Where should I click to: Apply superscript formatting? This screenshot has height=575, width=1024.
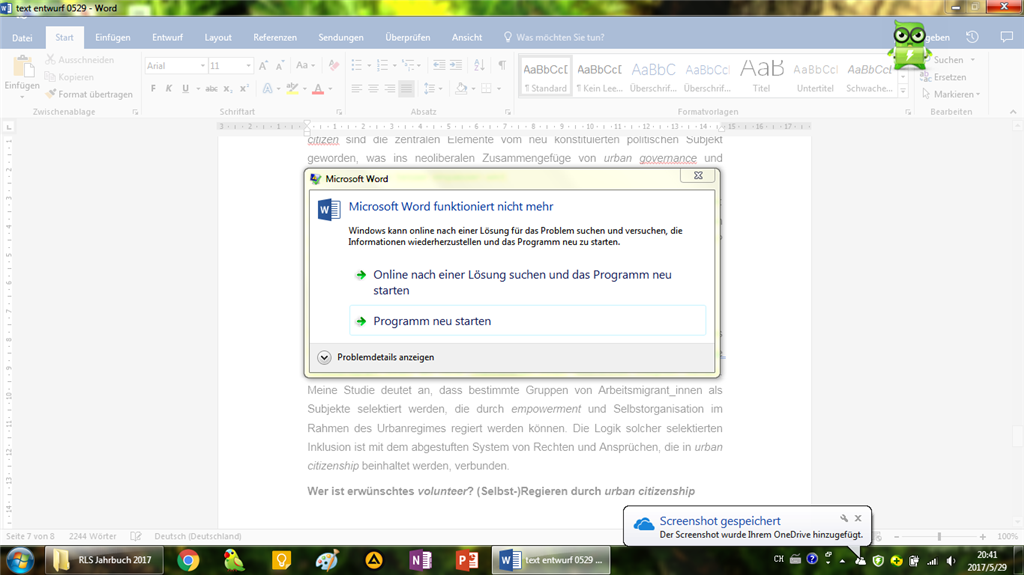(x=244, y=88)
